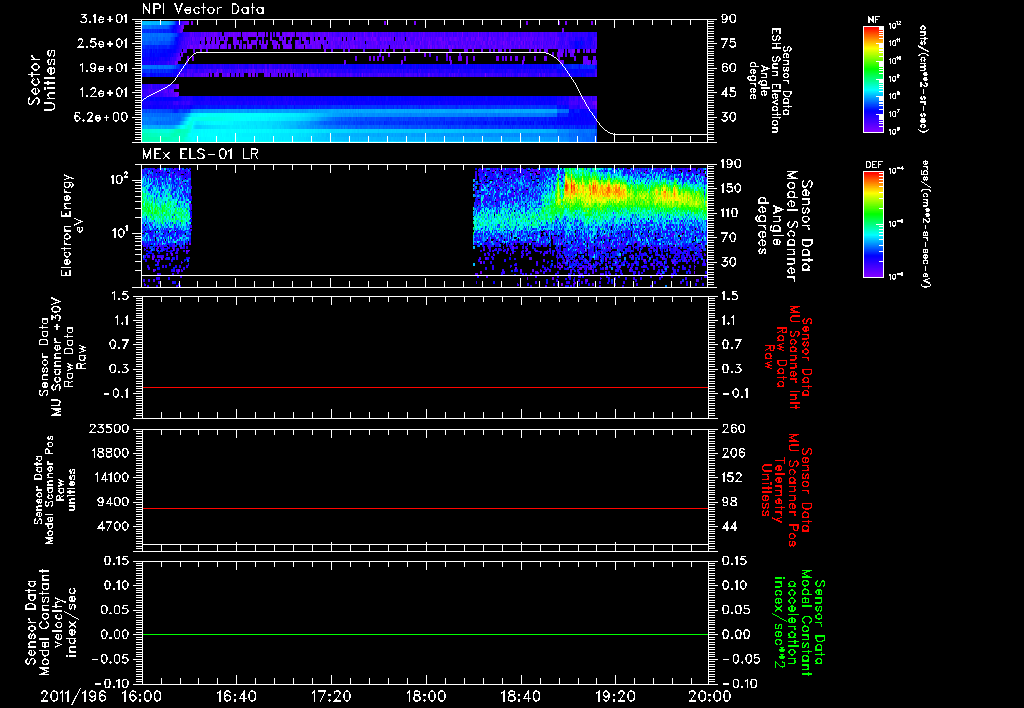Click the green "Model Constant acceleration" axis title
Image resolution: width=1024 pixels, height=708 pixels.
[x=798, y=624]
